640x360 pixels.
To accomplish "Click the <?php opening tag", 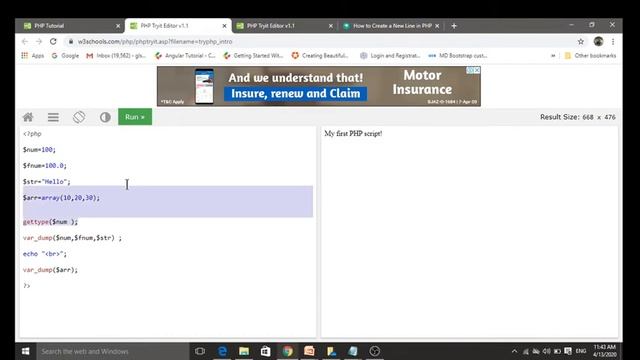I will click(32, 133).
